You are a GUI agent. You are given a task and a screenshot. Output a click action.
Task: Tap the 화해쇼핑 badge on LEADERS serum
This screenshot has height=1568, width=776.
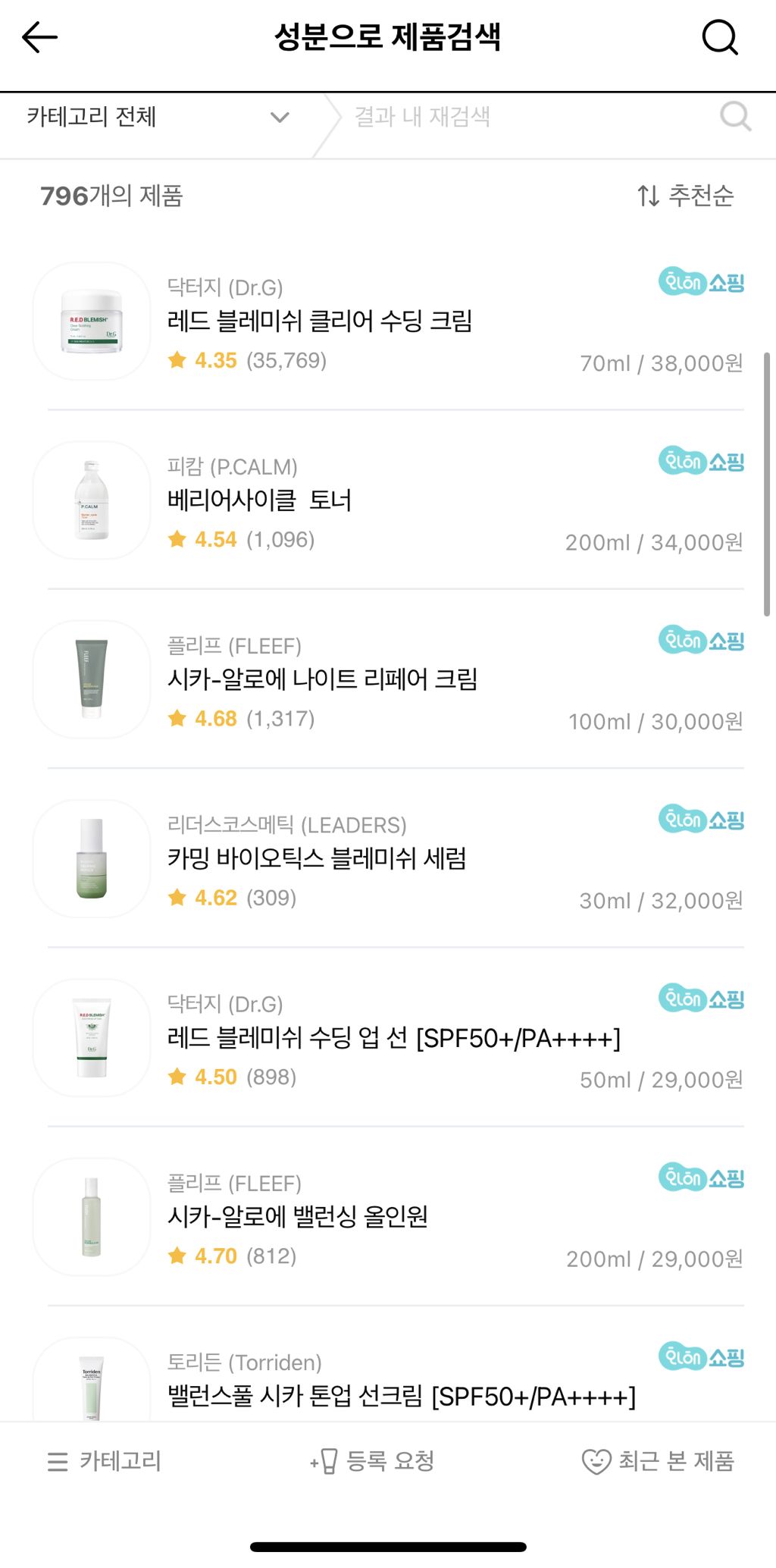click(x=701, y=820)
